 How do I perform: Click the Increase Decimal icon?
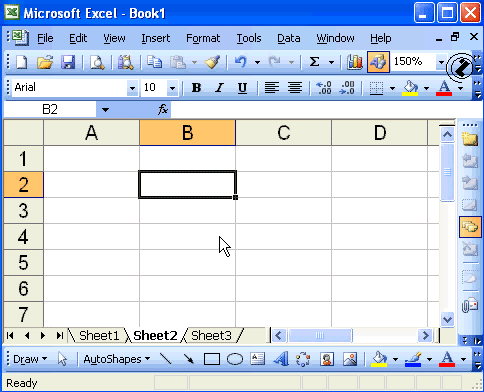pos(324,88)
